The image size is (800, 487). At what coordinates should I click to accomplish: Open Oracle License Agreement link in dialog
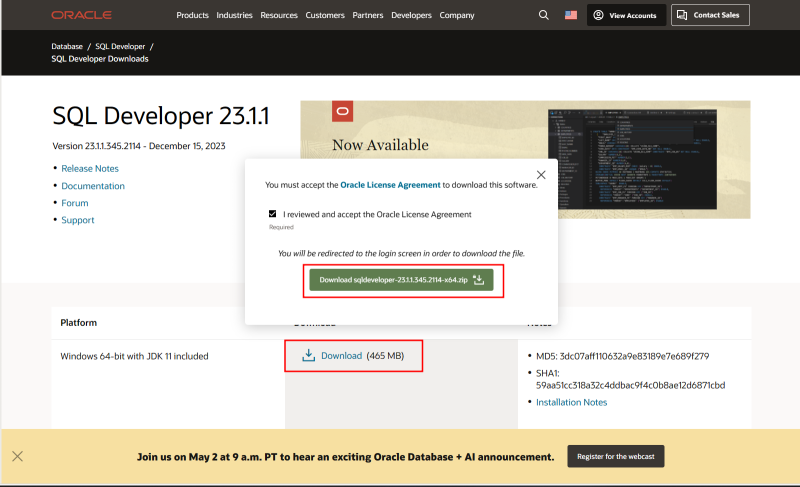click(x=390, y=185)
